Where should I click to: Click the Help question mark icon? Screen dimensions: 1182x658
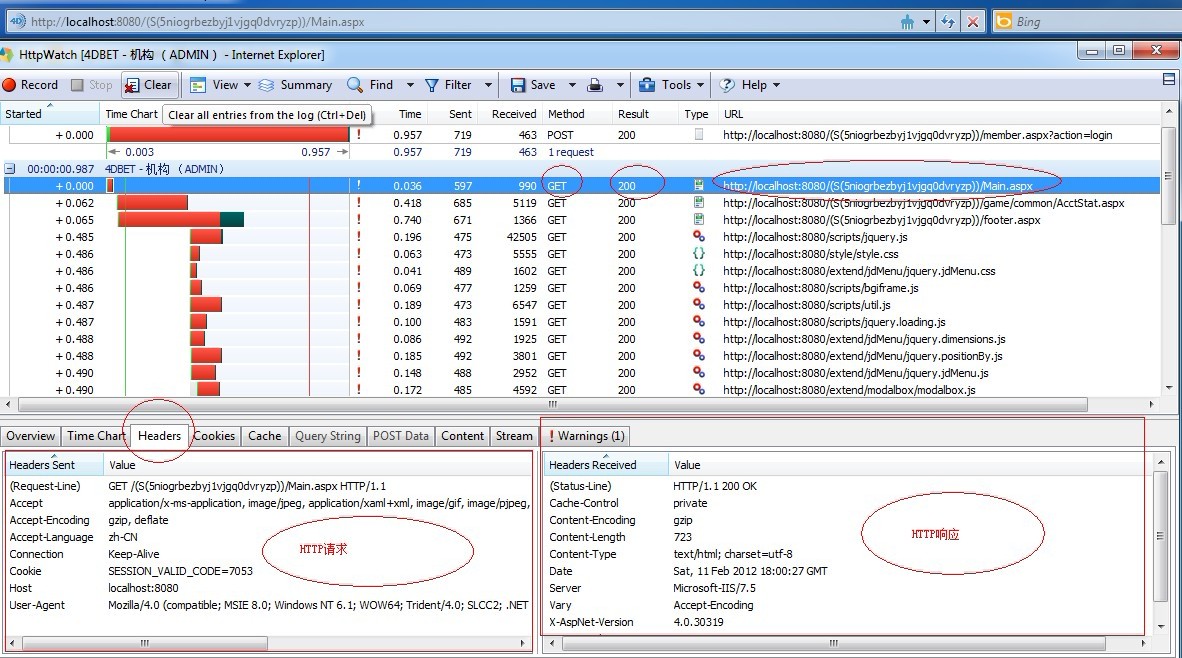(727, 85)
